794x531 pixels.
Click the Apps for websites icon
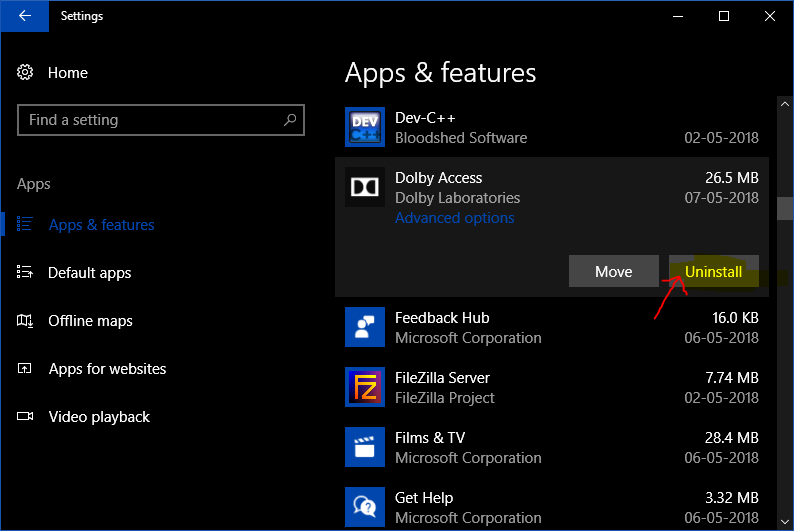[24, 368]
